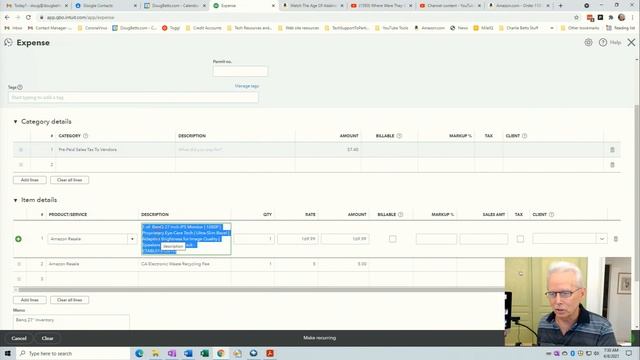Click the Rate field on item line 1
Screen dimensions: 640x360
(298, 239)
